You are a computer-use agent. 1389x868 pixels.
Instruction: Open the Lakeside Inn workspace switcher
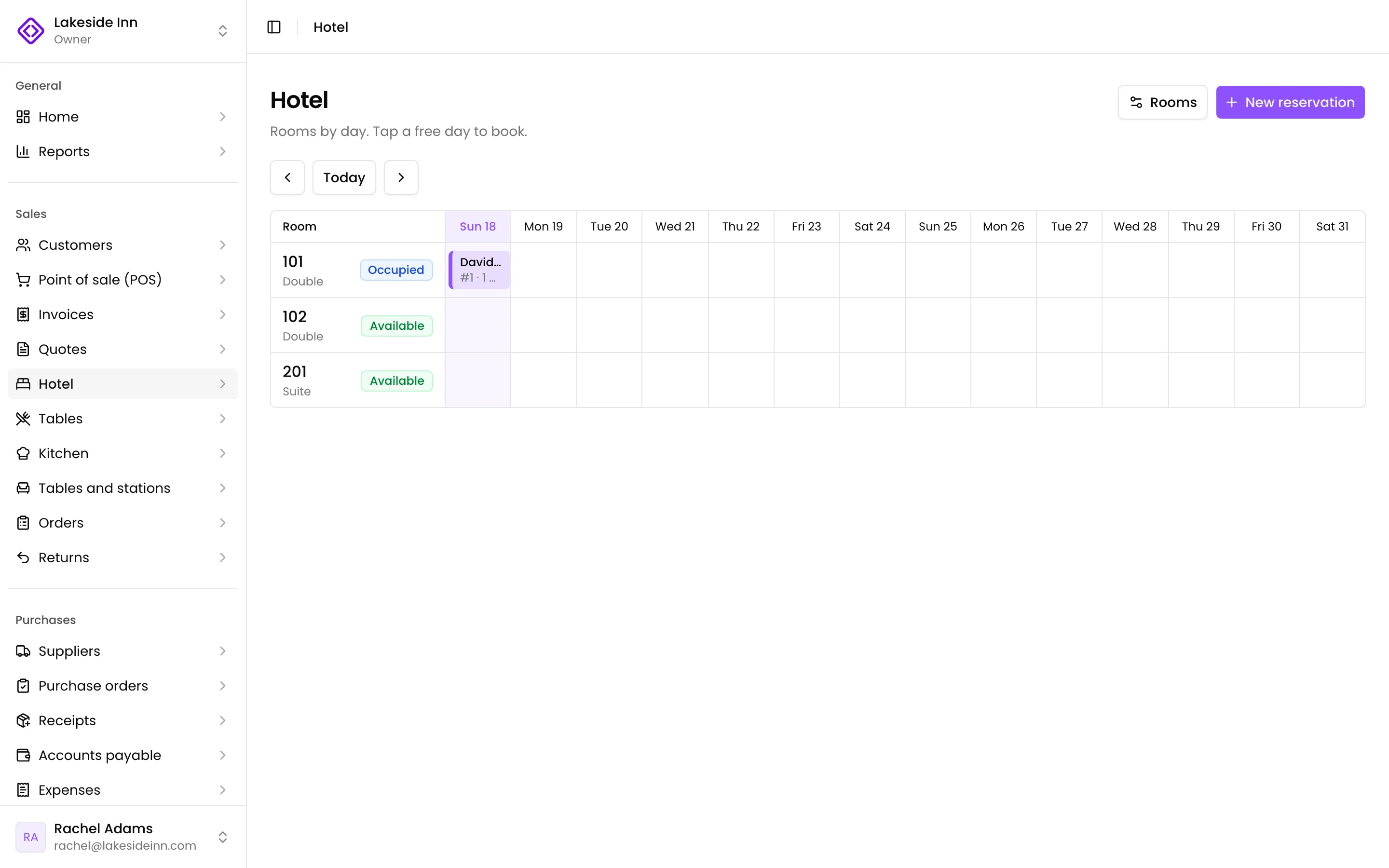(x=123, y=30)
